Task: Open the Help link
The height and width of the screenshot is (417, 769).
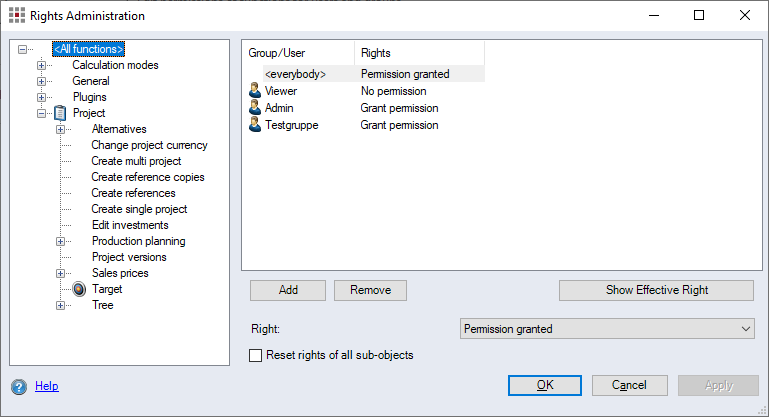Action: coord(46,386)
